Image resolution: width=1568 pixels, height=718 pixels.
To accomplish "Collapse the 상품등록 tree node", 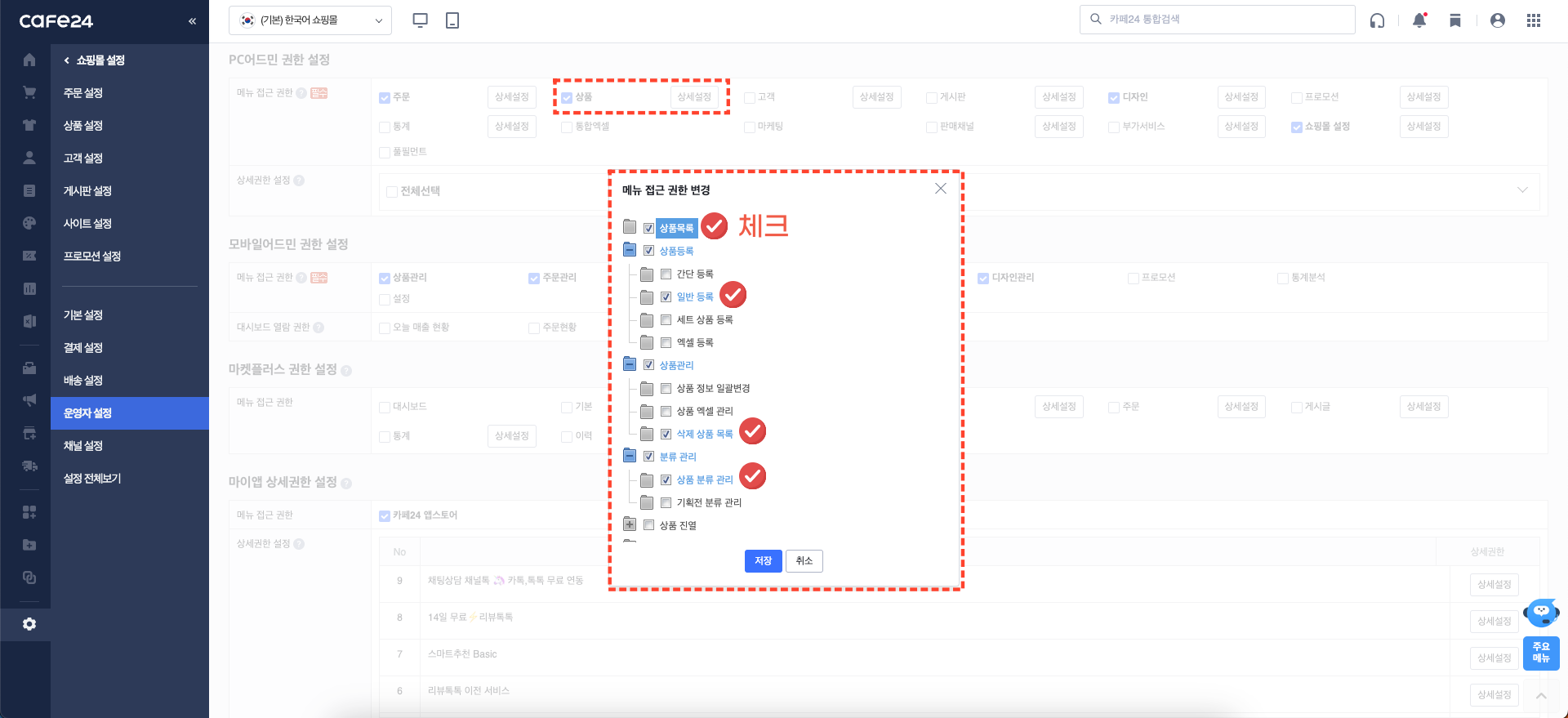I will point(630,250).
